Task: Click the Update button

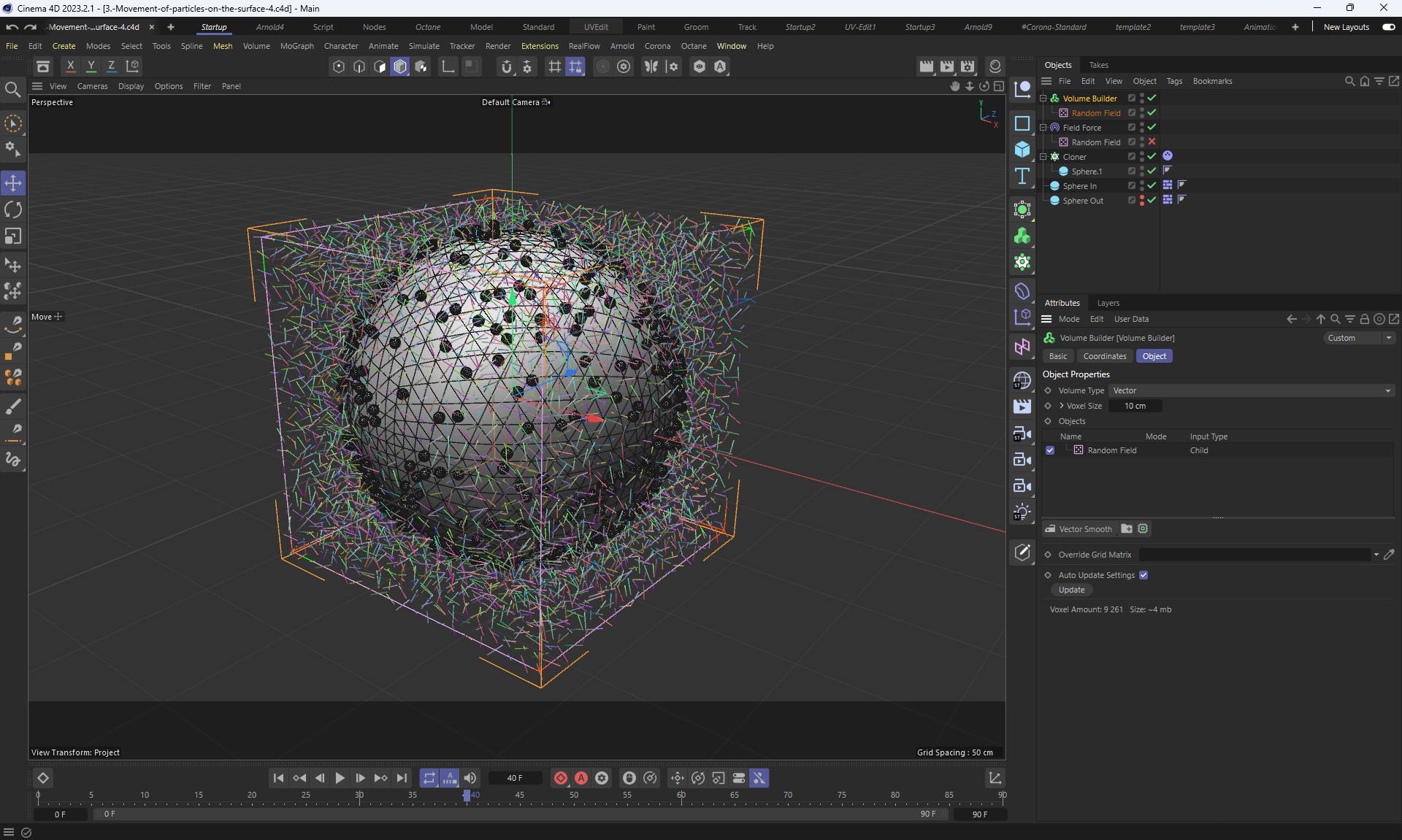Action: 1071,590
